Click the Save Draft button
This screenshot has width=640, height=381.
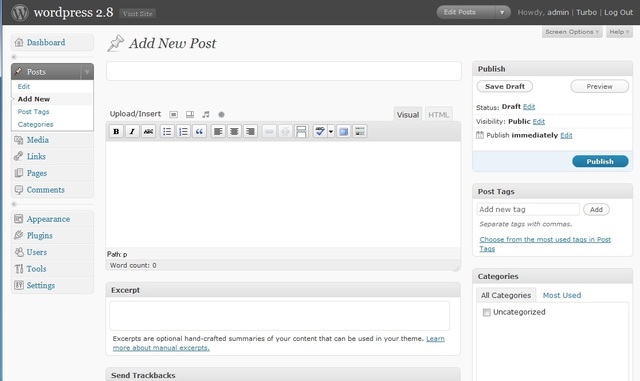(x=504, y=87)
